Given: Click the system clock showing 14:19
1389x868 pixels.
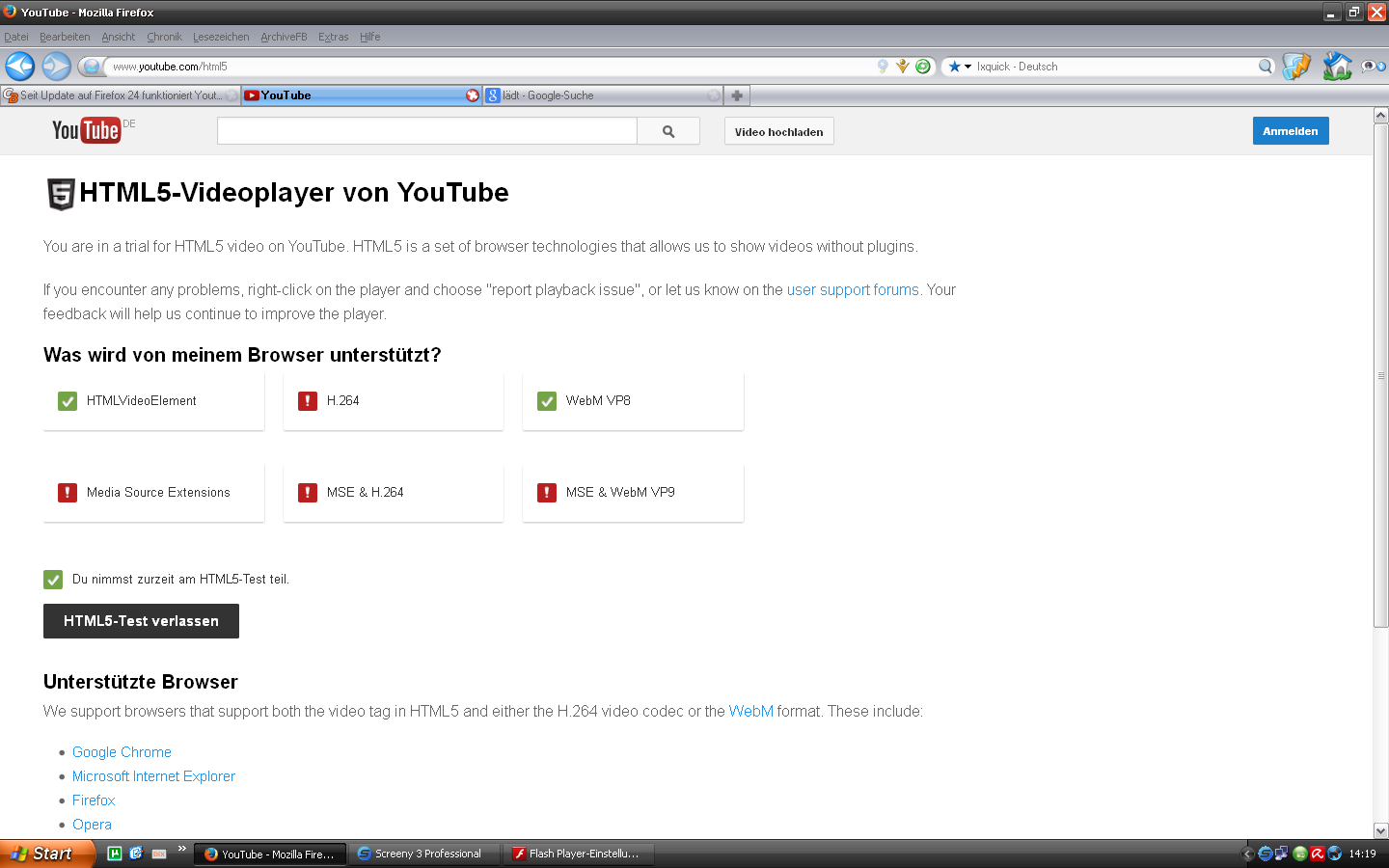Looking at the screenshot, I should coord(1362,854).
